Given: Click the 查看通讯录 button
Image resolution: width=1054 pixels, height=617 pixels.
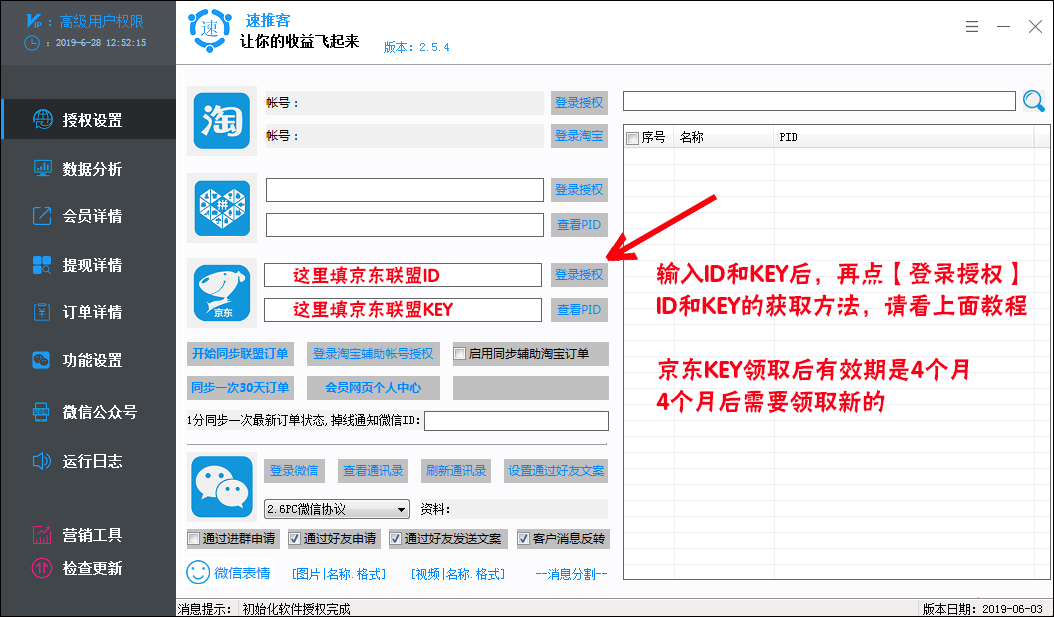Looking at the screenshot, I should [x=373, y=470].
